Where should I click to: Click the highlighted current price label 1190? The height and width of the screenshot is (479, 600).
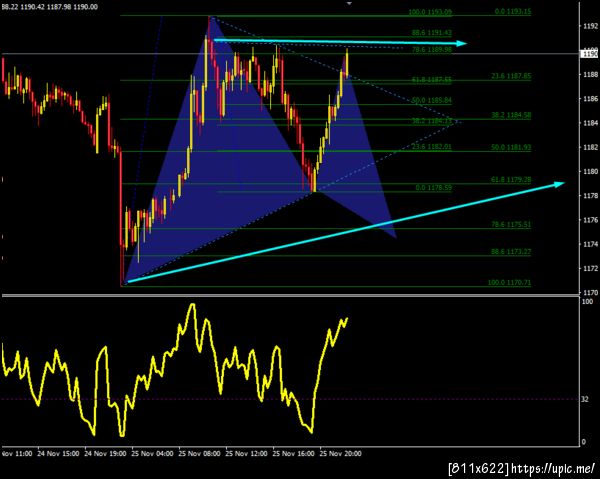point(590,54)
